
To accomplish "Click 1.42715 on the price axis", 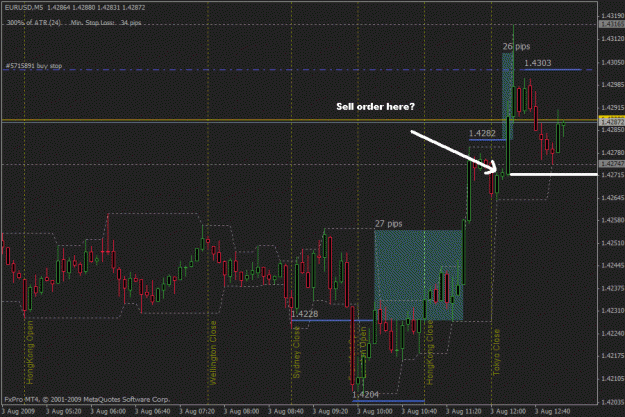I will click(613, 175).
